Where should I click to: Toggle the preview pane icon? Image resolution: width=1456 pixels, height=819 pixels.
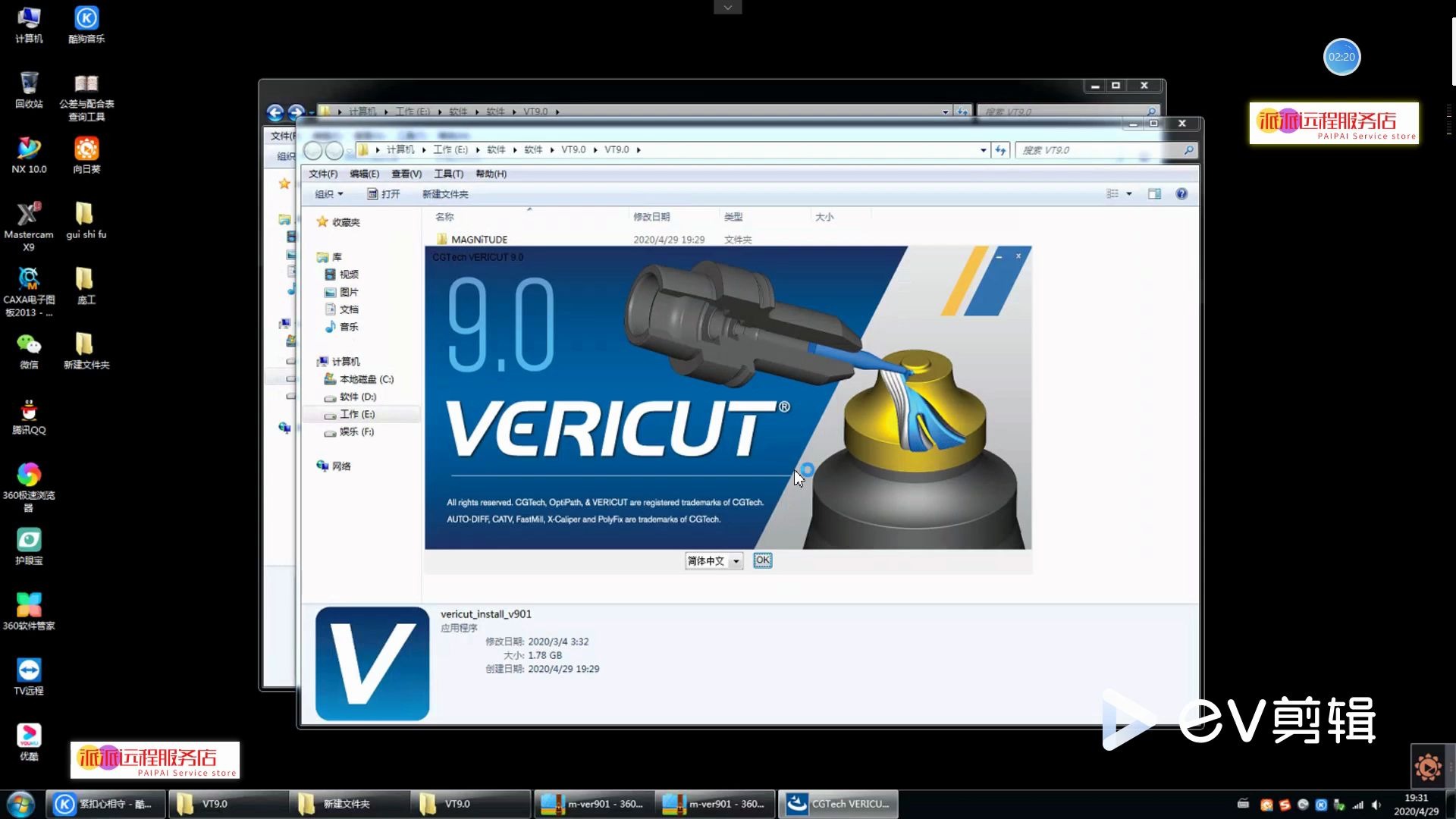click(1154, 194)
